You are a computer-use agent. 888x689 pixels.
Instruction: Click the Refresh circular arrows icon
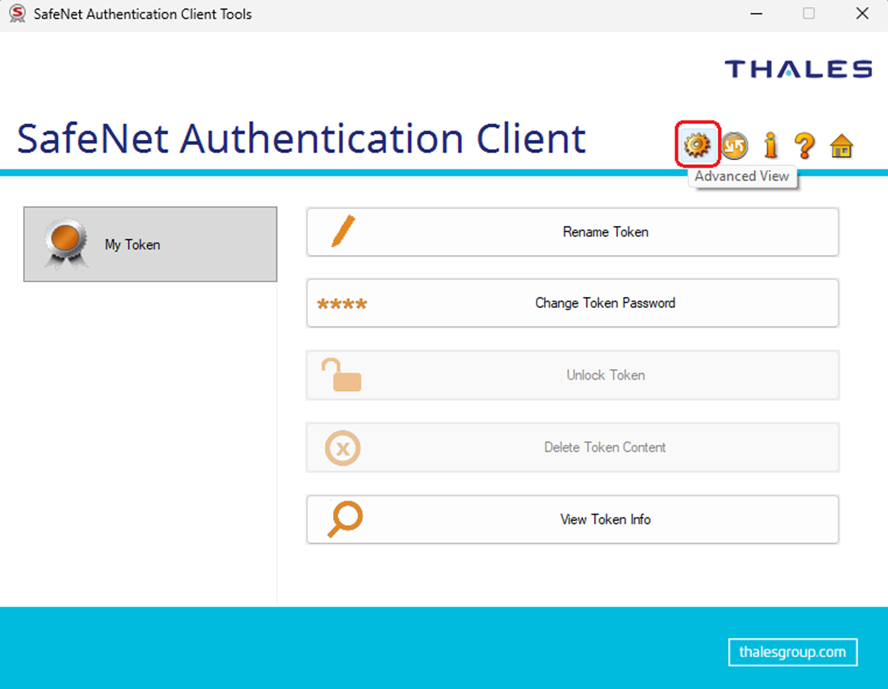(x=735, y=145)
